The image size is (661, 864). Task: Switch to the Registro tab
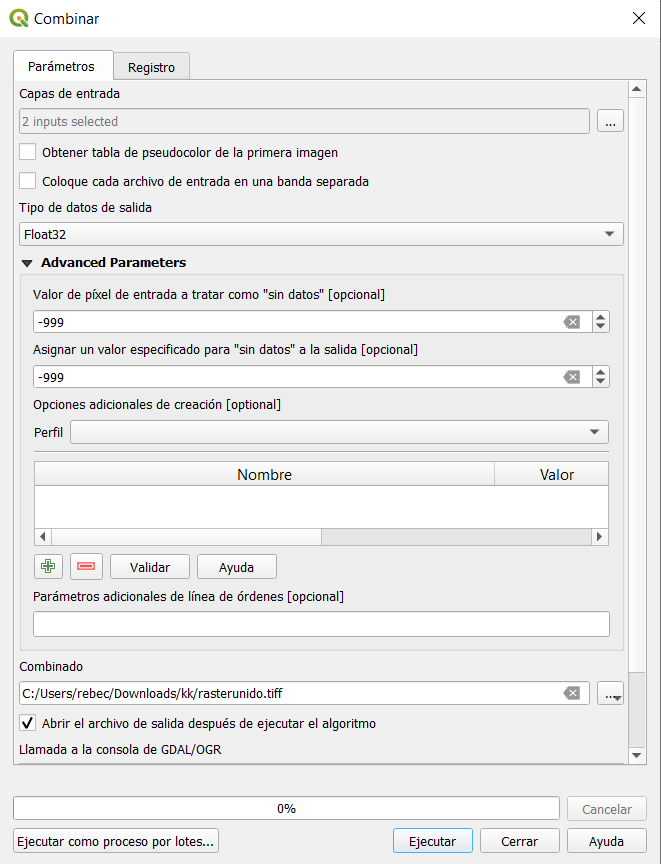pos(151,67)
